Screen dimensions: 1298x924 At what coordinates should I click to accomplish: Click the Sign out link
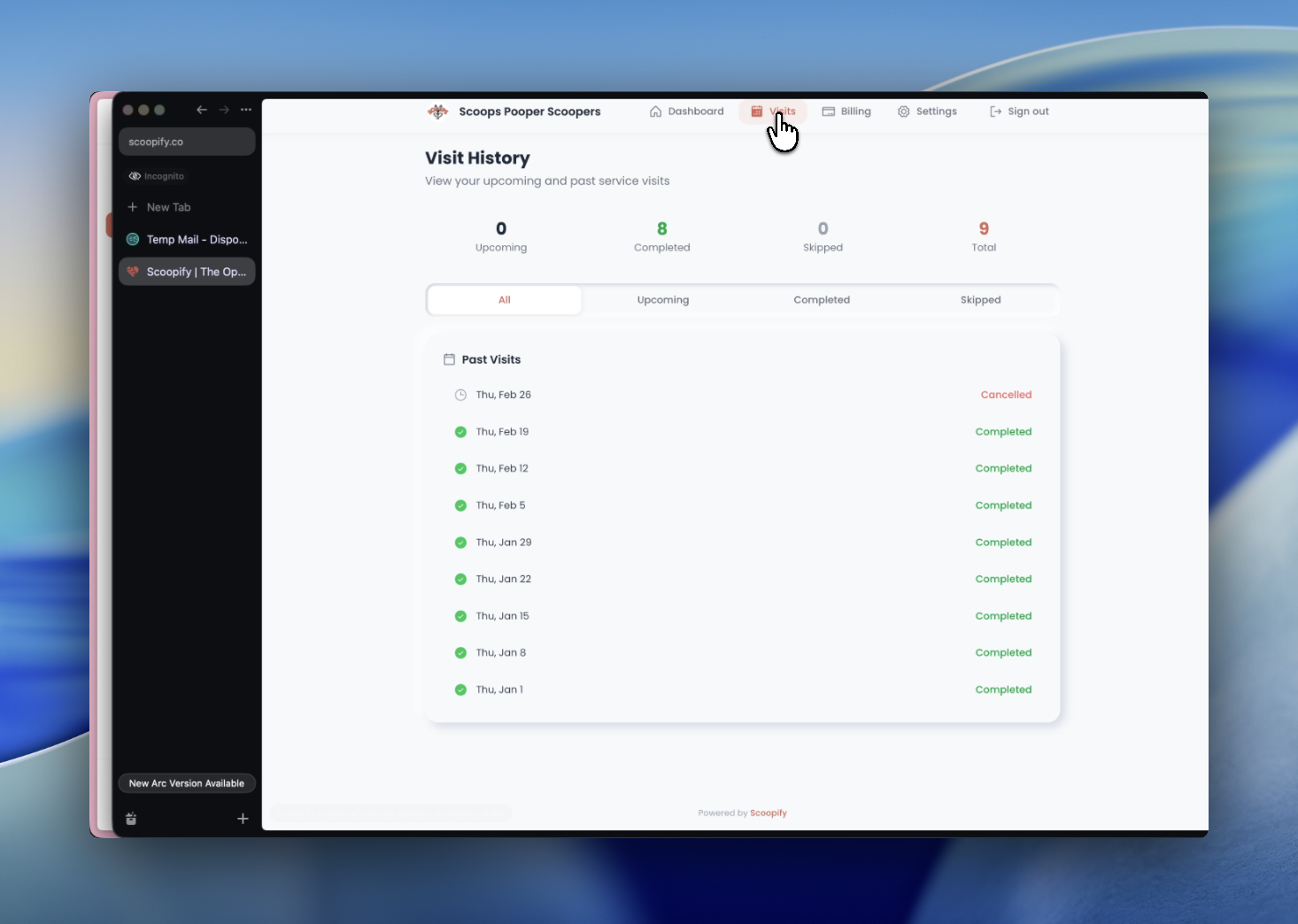(1019, 112)
